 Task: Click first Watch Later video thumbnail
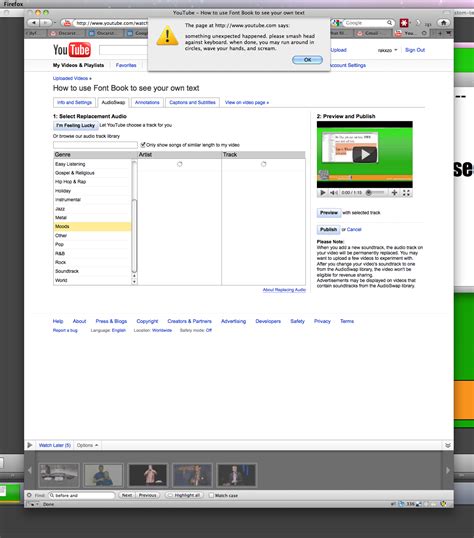pyautogui.click(x=59, y=475)
